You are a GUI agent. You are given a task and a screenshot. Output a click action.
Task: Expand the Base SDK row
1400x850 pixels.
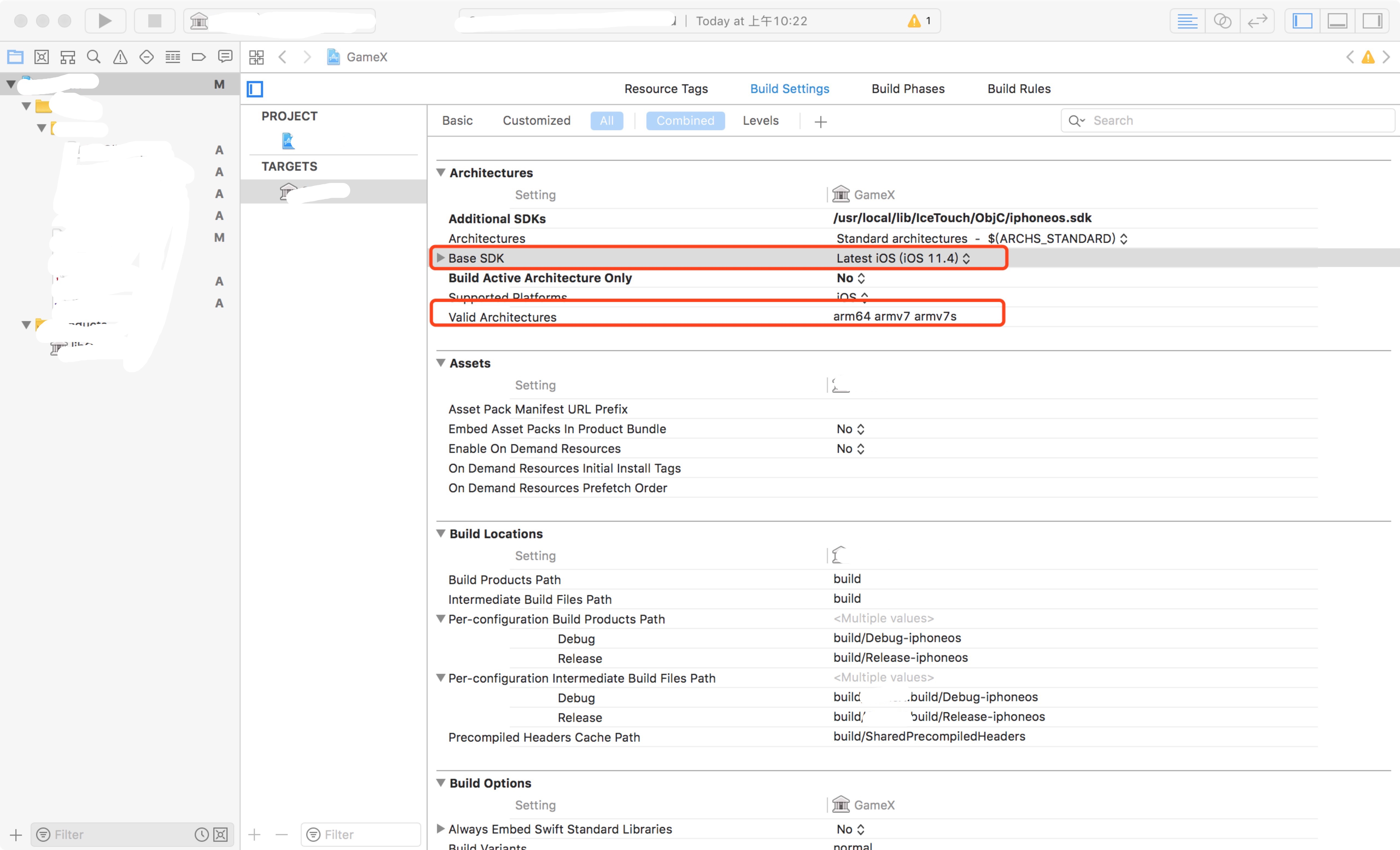click(x=440, y=258)
